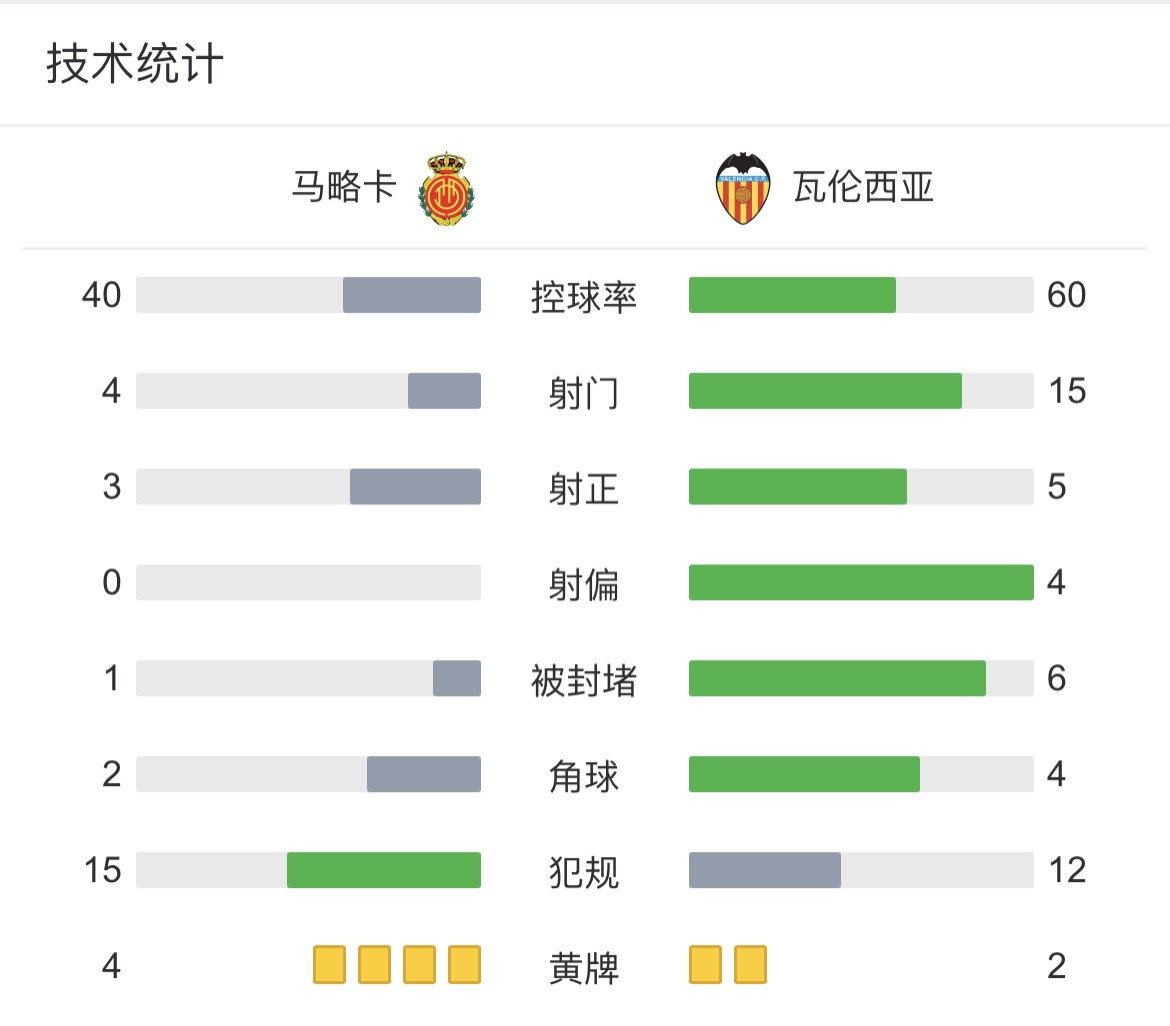The image size is (1170, 1026).
Task: Select the 被封堵 blocked shots label
Action: point(584,680)
